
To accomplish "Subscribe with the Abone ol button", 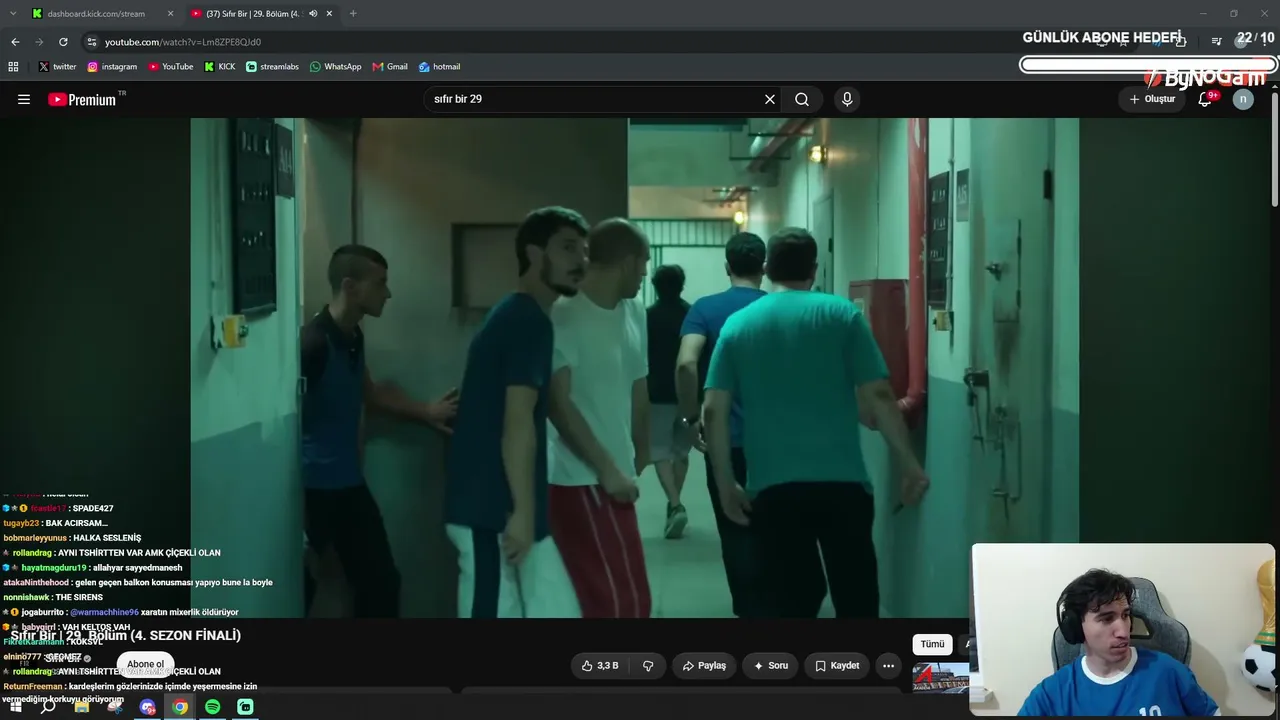I will tap(145, 664).
